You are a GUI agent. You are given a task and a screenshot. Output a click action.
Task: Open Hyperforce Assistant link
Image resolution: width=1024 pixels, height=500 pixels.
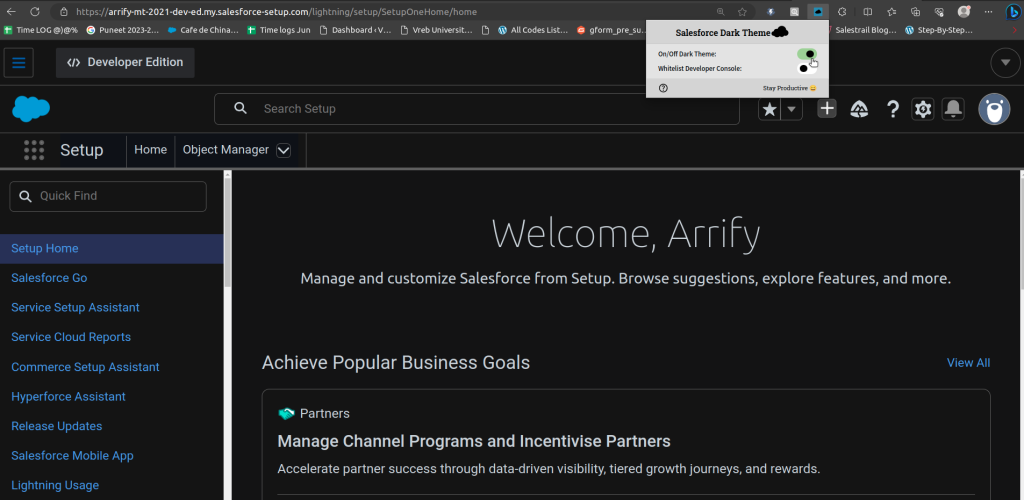click(x=69, y=397)
